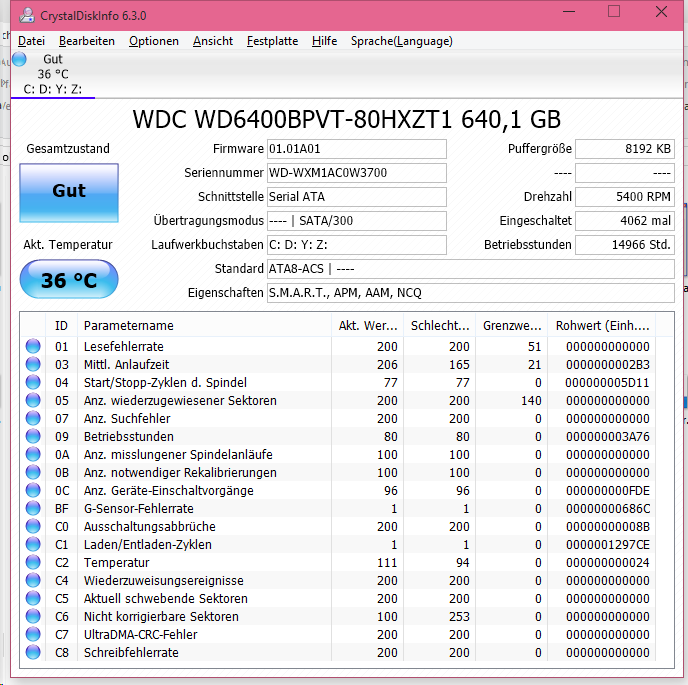688x685 pixels.
Task: Click the Seriennummer field WD-WXM1AC0W3700
Action: click(x=357, y=173)
